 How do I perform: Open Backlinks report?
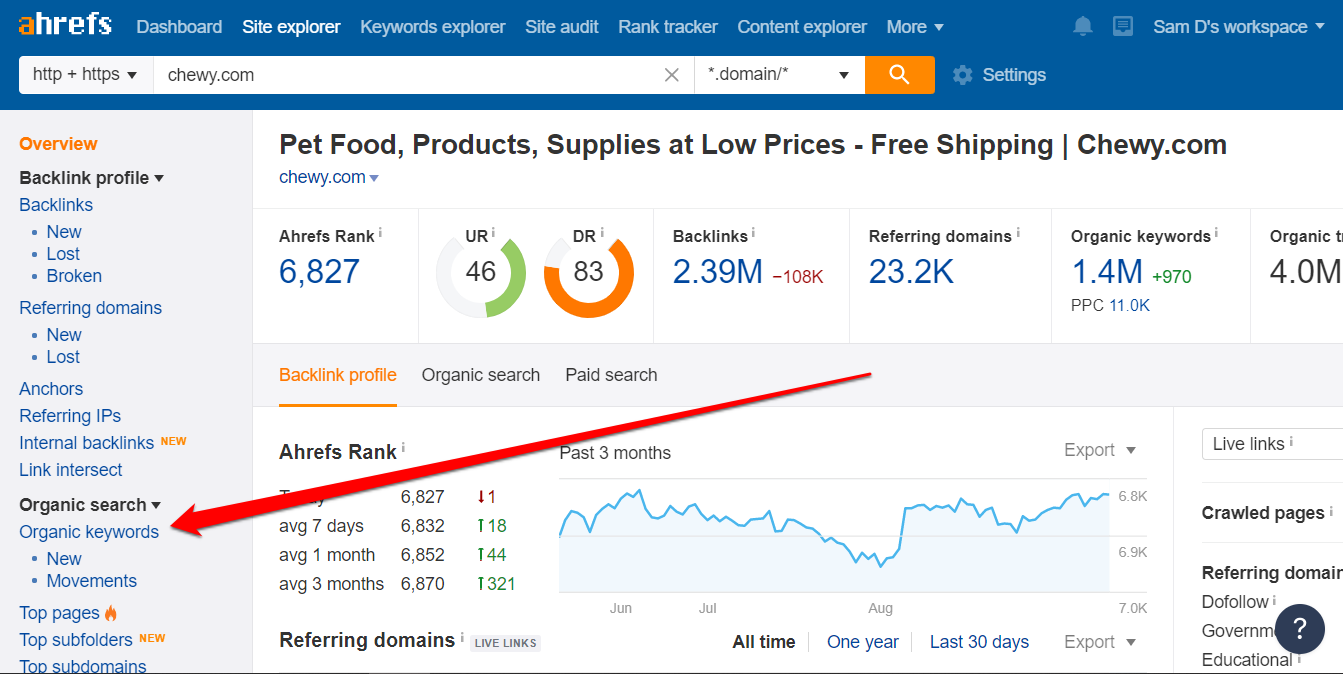click(56, 205)
